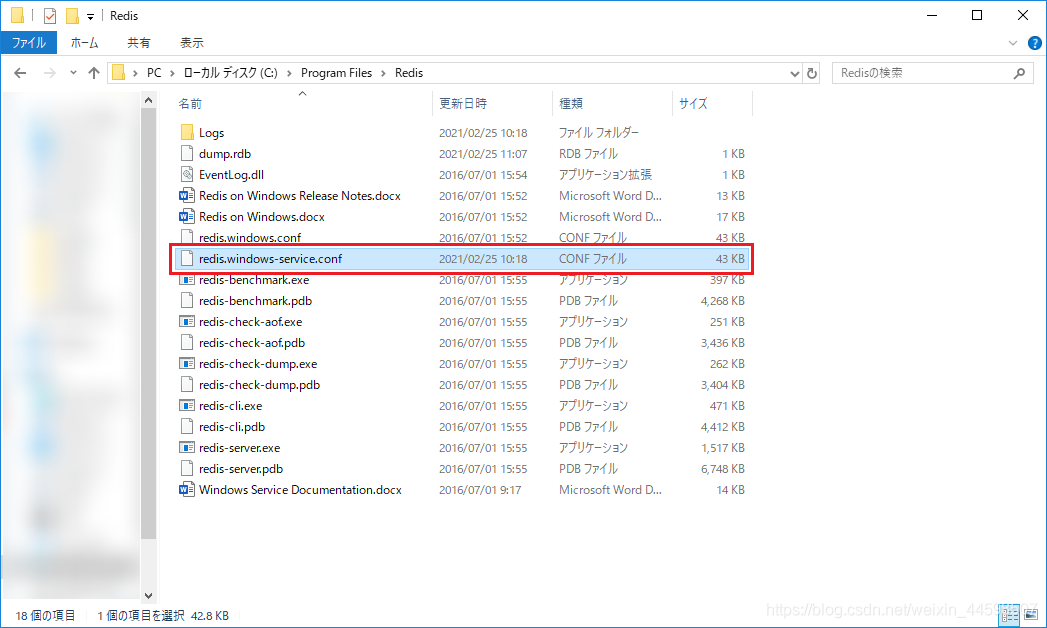The image size is (1047, 628).
Task: Open the ファイル menu tab
Action: (x=29, y=43)
